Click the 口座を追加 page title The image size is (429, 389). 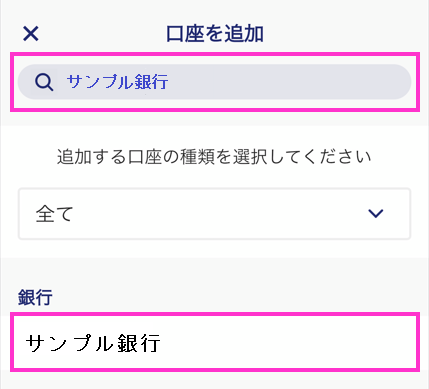(215, 34)
